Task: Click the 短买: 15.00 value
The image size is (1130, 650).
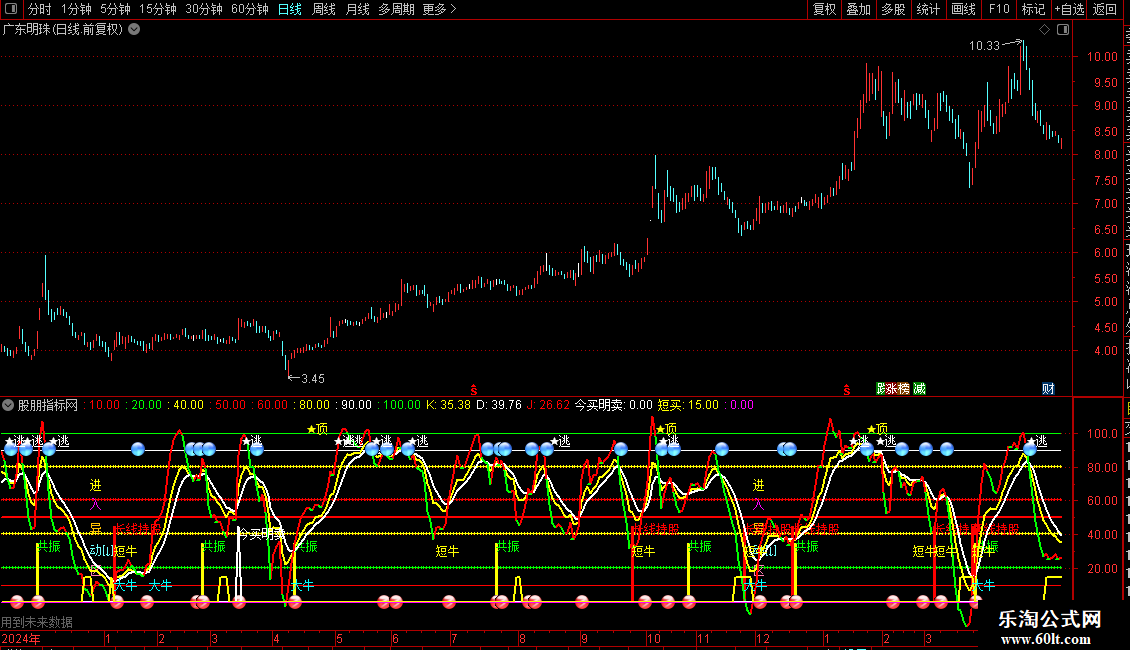Action: [688, 405]
